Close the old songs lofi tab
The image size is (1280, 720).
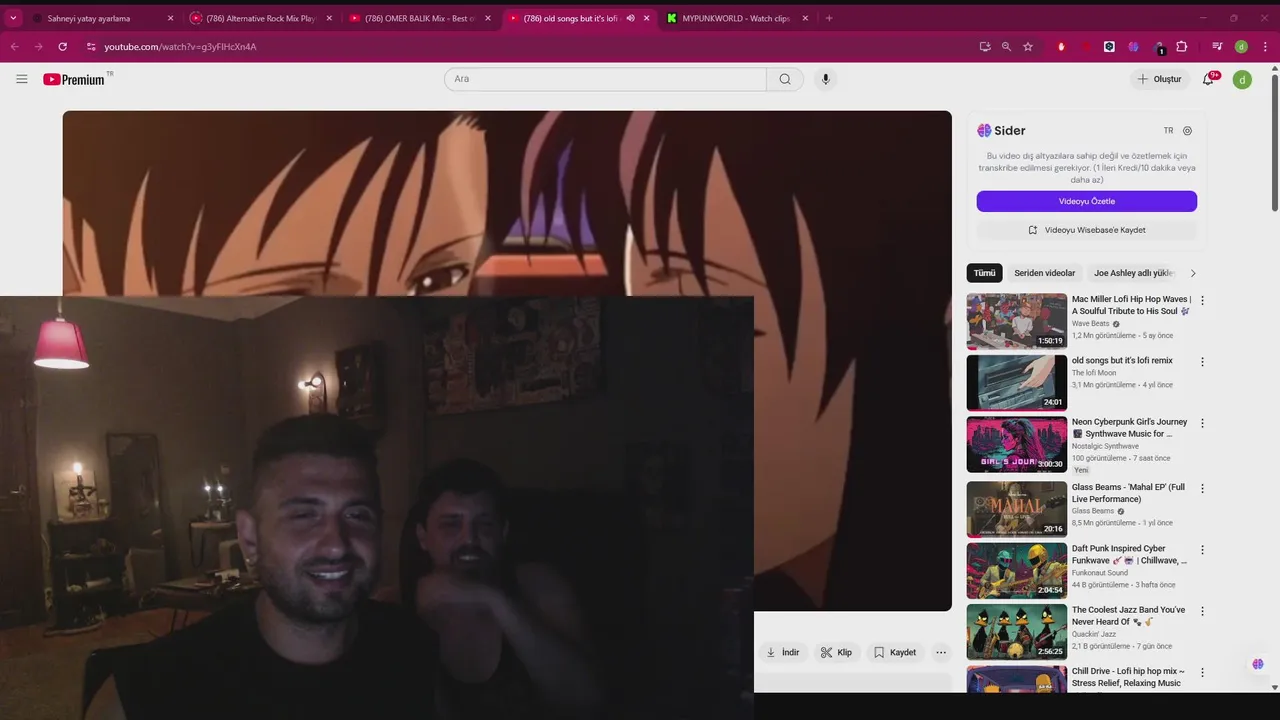pos(647,18)
